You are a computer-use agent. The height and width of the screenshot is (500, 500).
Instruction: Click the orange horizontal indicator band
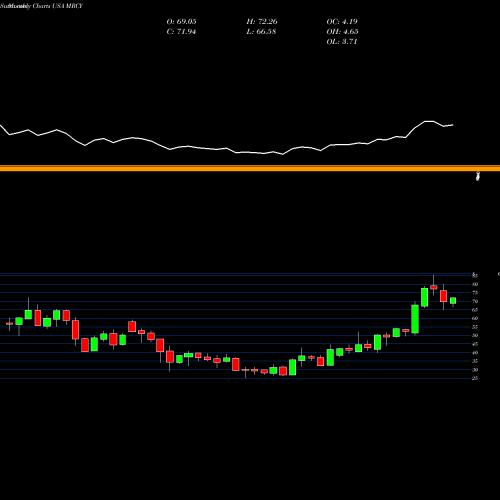point(250,168)
